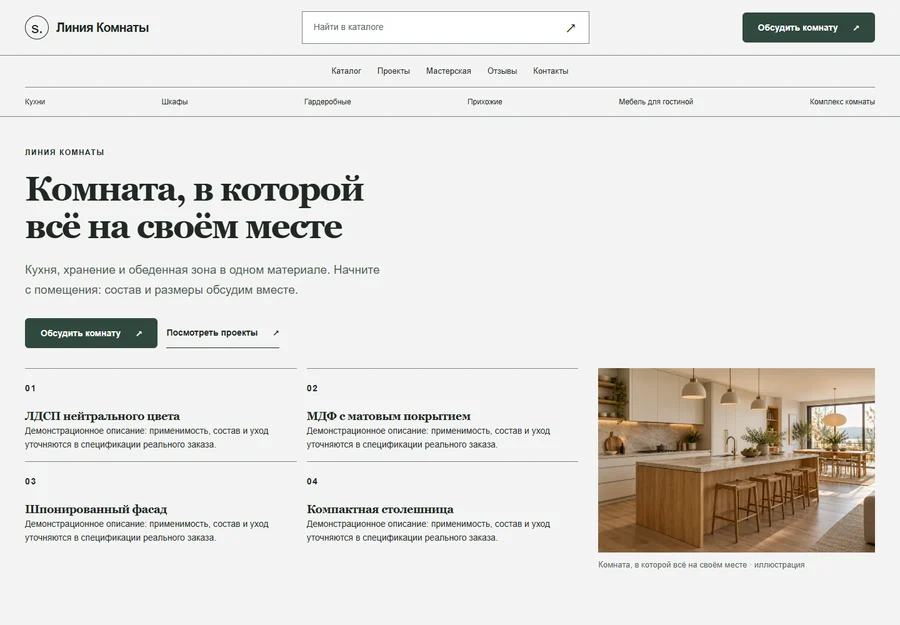Viewport: 900px width, 625px height.
Task: Click the paragraph starting 'Кухня, хранение и обеденная зона'
Action: pyautogui.click(x=202, y=279)
